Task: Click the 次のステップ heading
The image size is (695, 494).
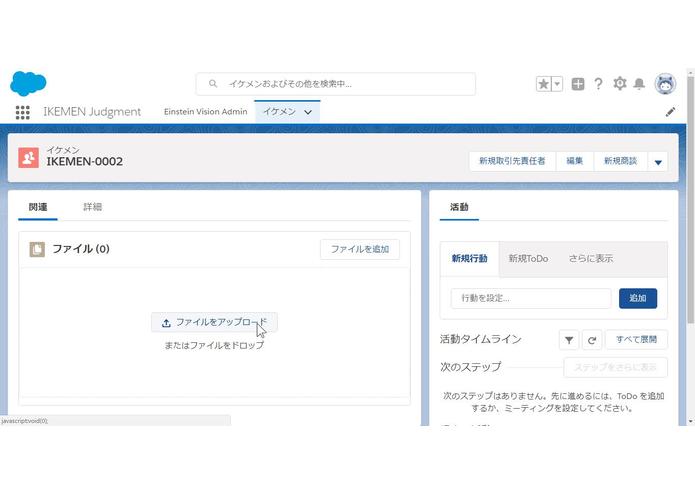Action: [470, 367]
